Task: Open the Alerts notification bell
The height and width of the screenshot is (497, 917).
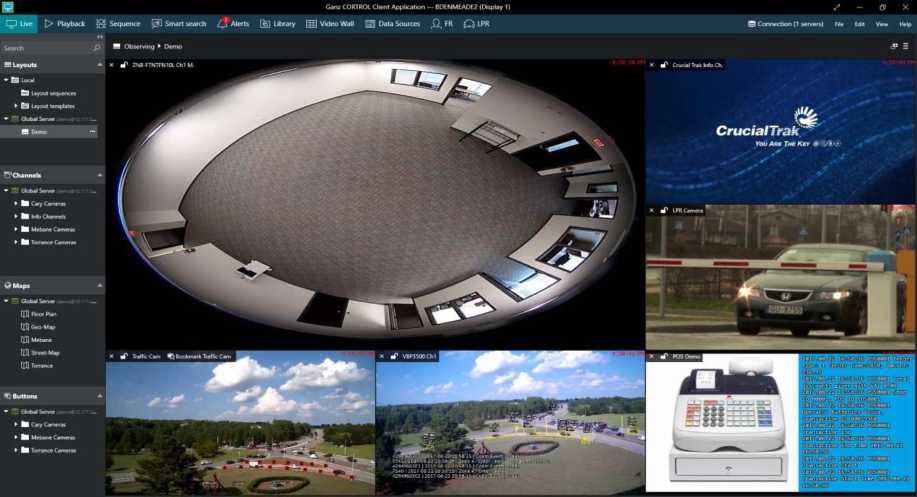Action: click(223, 23)
